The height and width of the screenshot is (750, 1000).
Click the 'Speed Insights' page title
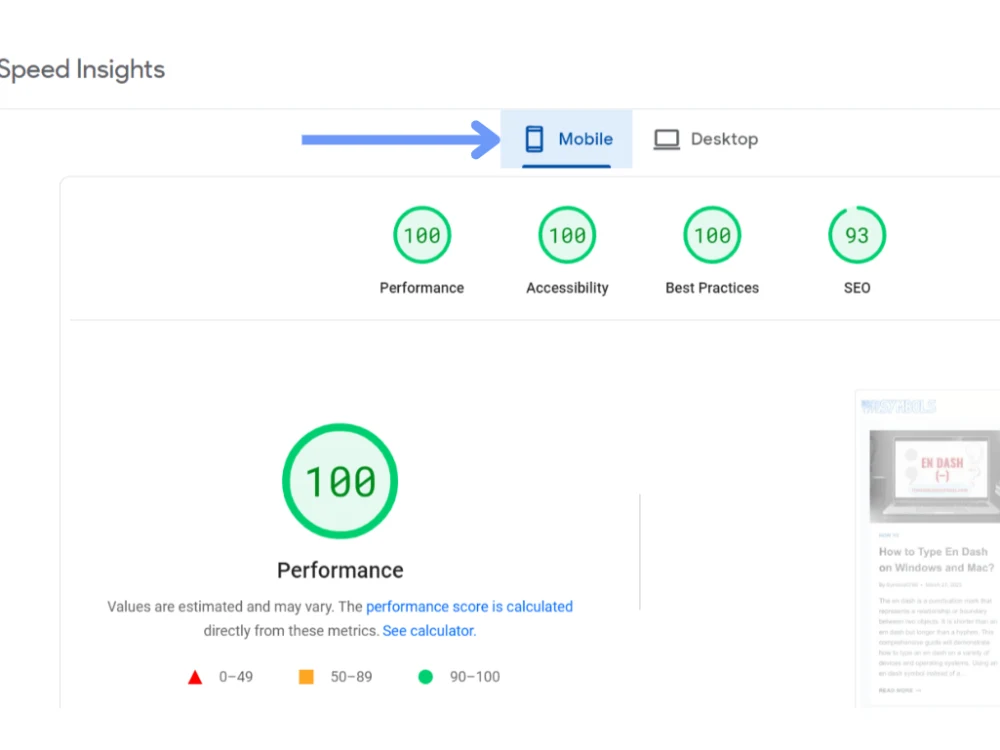pos(82,69)
